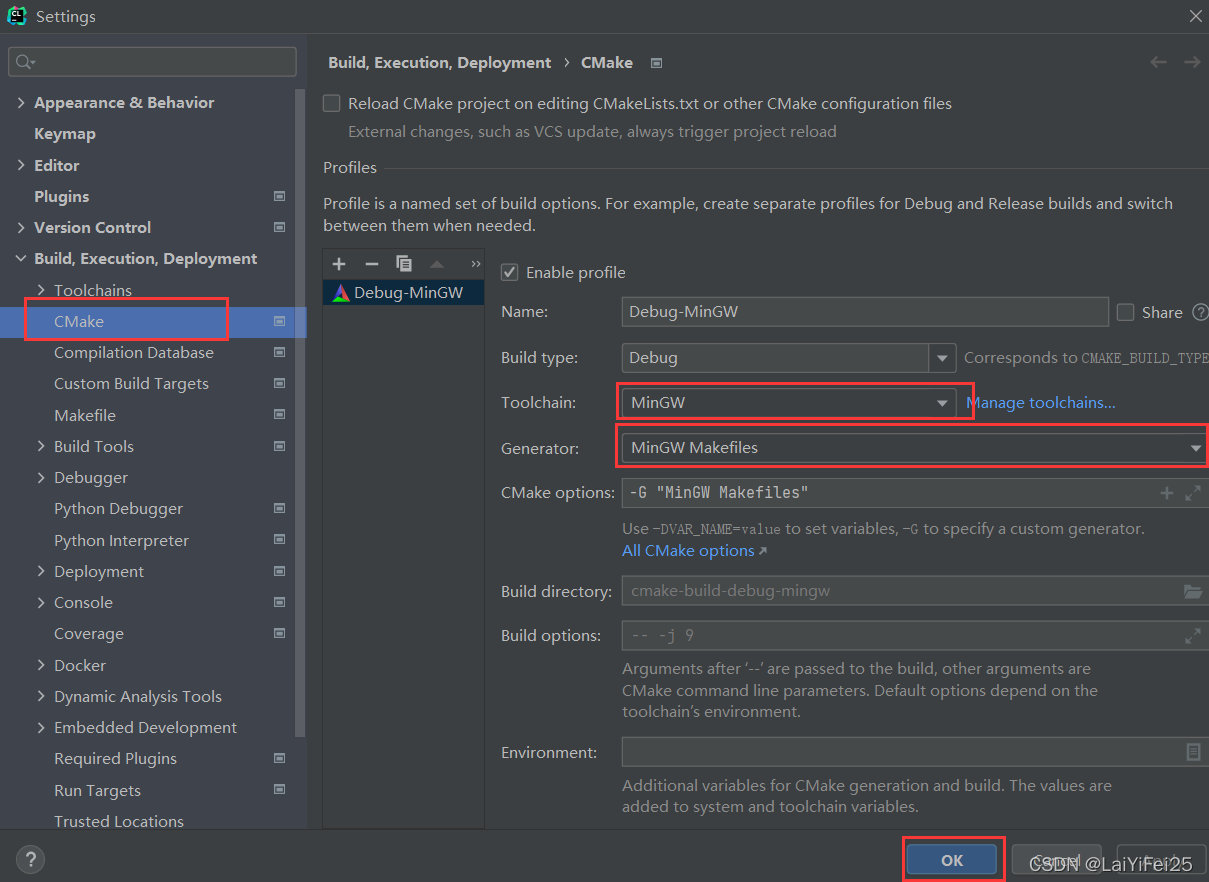1209x882 pixels.
Task: Browse for build directory folder icon
Action: click(x=1192, y=591)
